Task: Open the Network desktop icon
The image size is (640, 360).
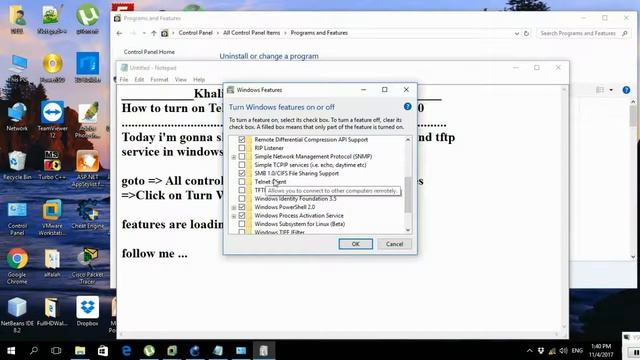Action: tap(17, 117)
